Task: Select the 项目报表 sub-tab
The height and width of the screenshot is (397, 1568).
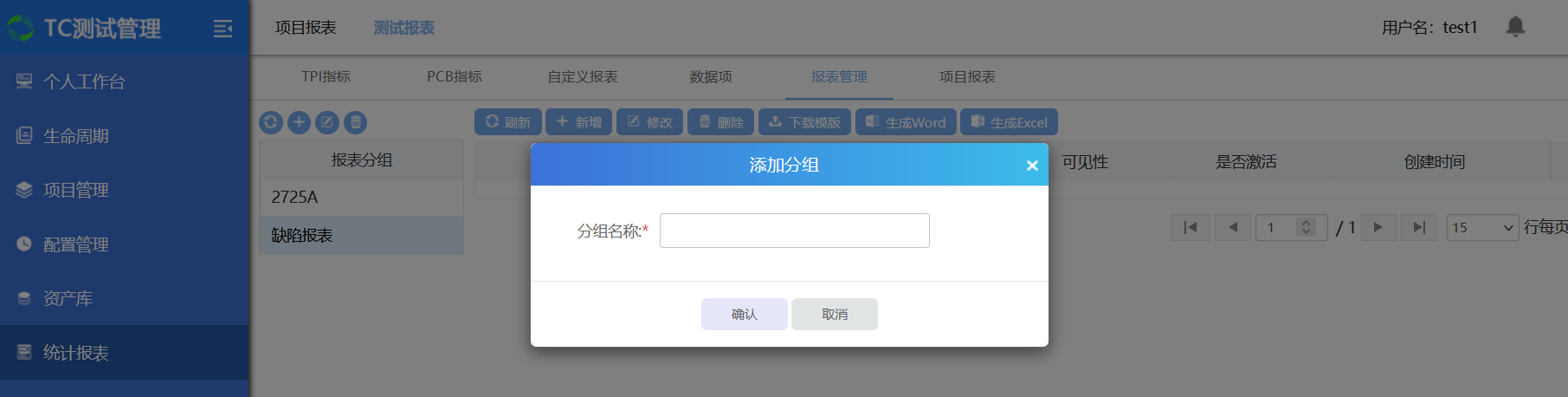Action: click(967, 76)
